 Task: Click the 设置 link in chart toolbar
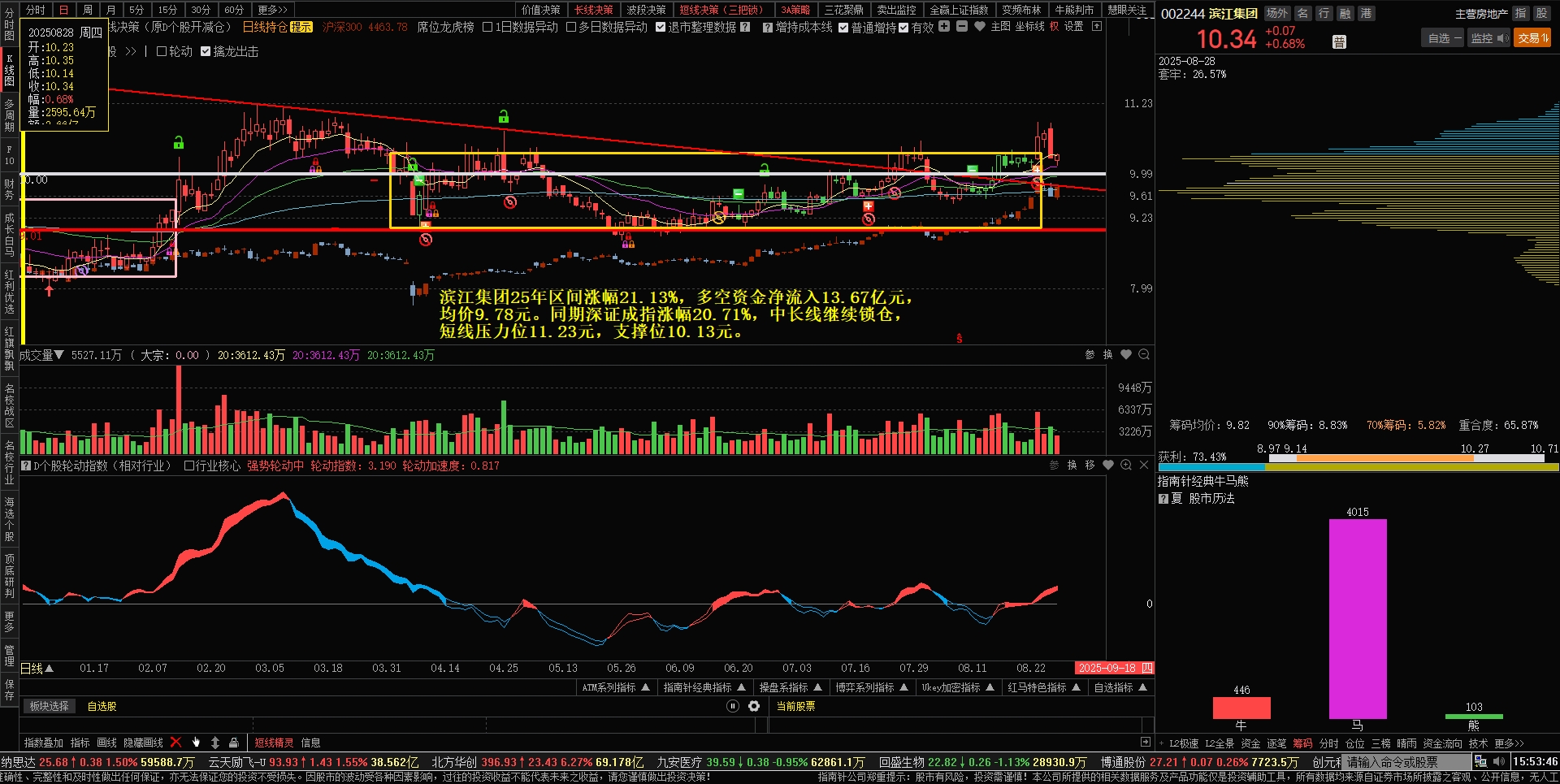click(1074, 26)
